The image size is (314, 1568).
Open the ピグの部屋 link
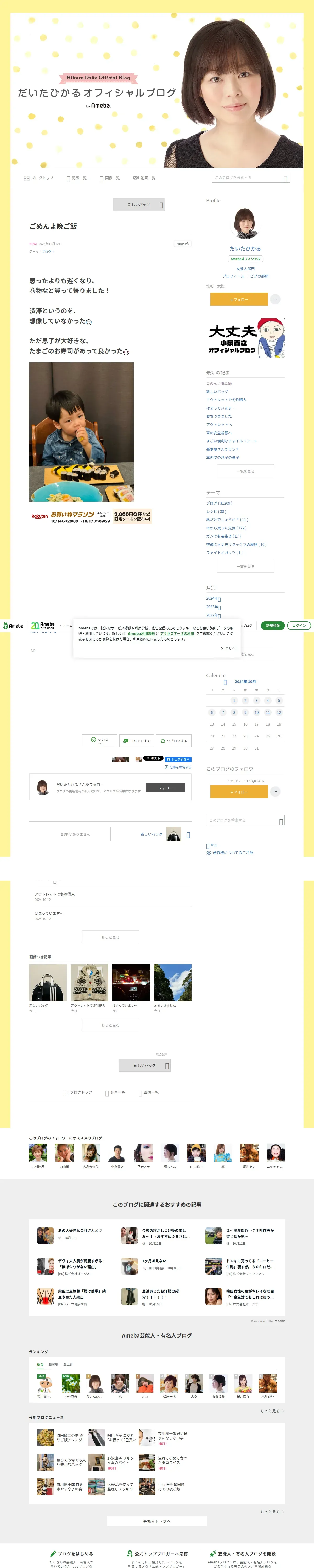click(x=259, y=276)
